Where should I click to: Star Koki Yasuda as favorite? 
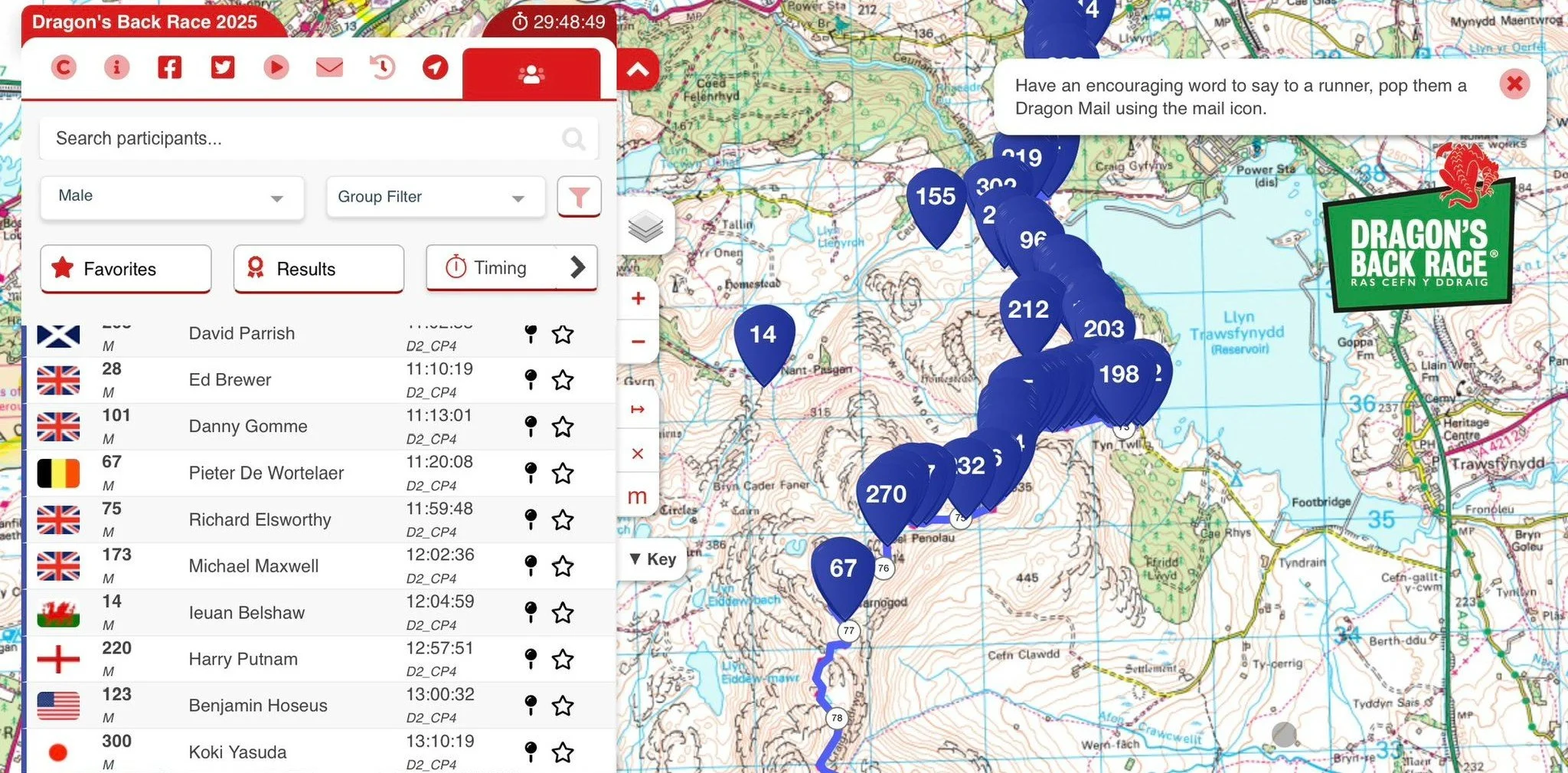point(563,752)
